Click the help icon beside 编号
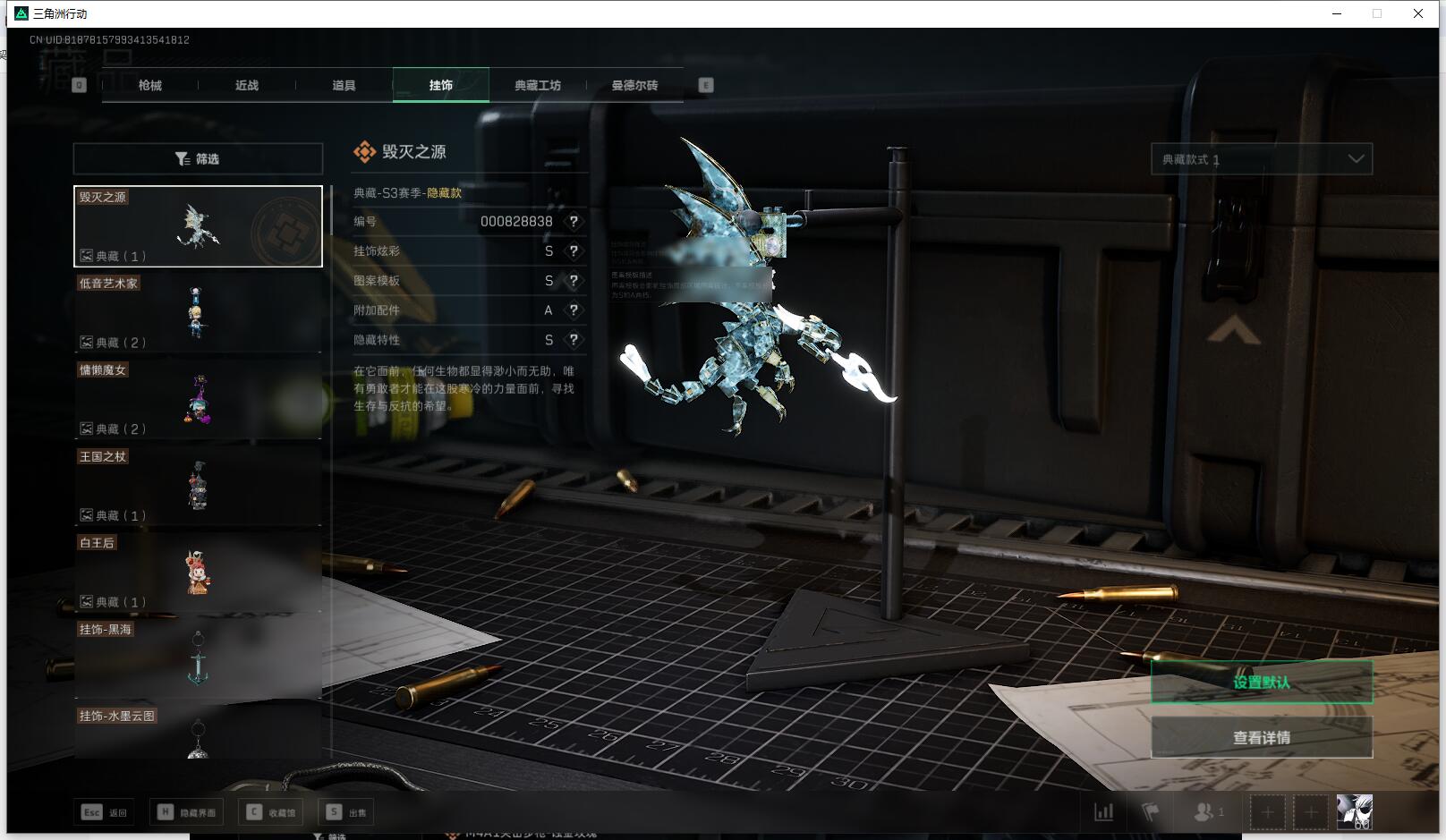The width and height of the screenshot is (1446, 840). (574, 221)
